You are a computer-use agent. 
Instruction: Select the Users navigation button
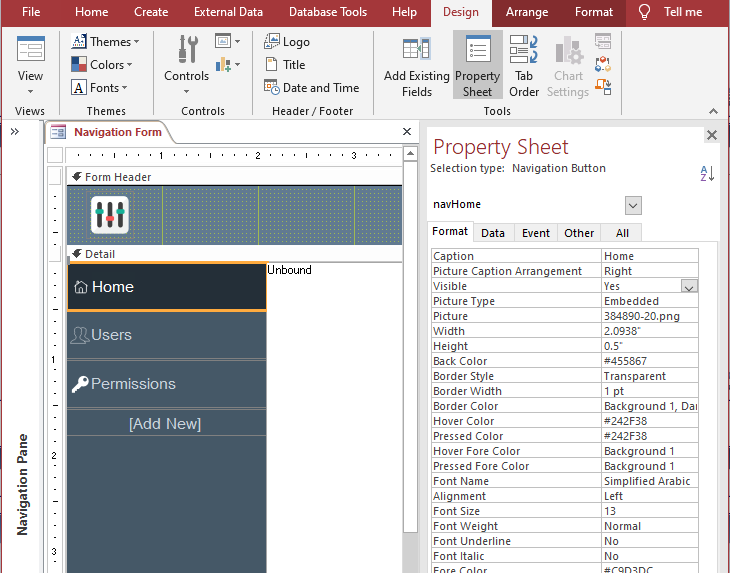(x=166, y=335)
